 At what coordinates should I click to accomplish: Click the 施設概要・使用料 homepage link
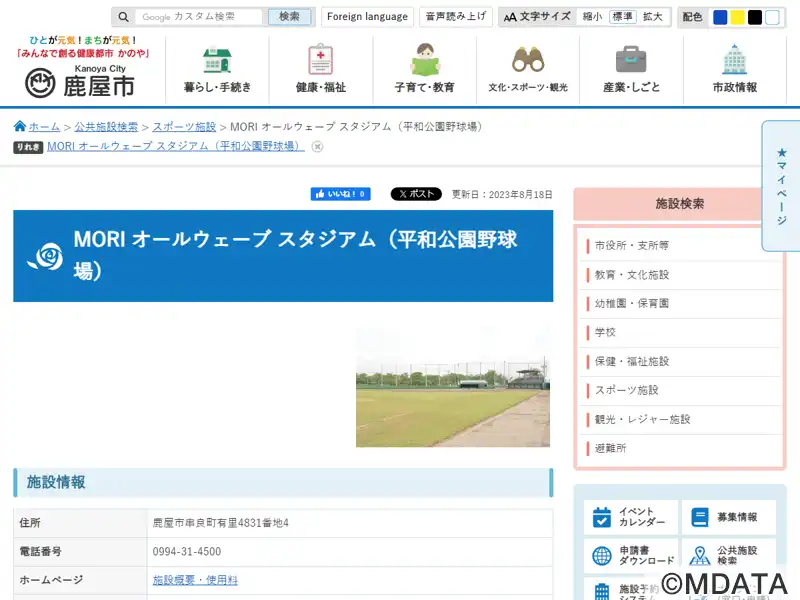pyautogui.click(x=195, y=580)
